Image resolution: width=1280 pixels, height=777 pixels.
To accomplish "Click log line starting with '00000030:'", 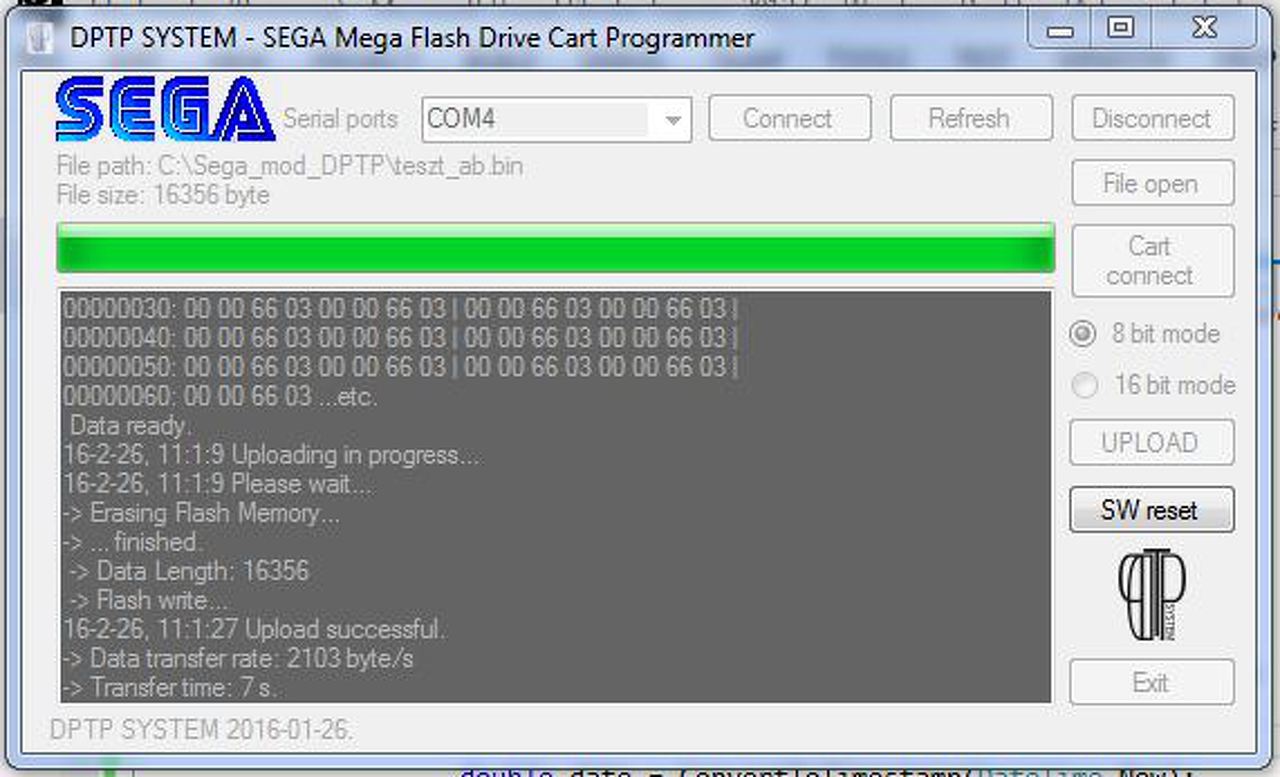I will (x=401, y=309).
